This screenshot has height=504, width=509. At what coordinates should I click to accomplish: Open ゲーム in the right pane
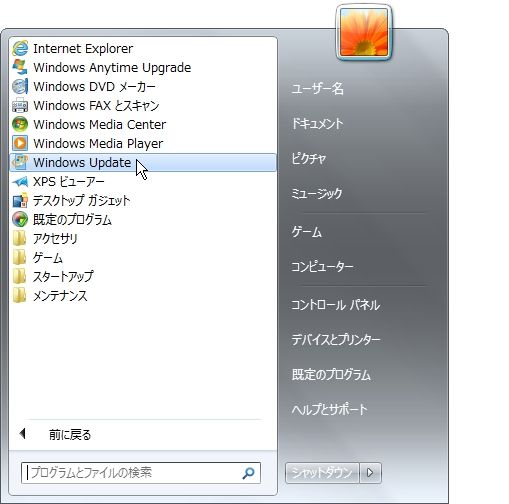(307, 232)
